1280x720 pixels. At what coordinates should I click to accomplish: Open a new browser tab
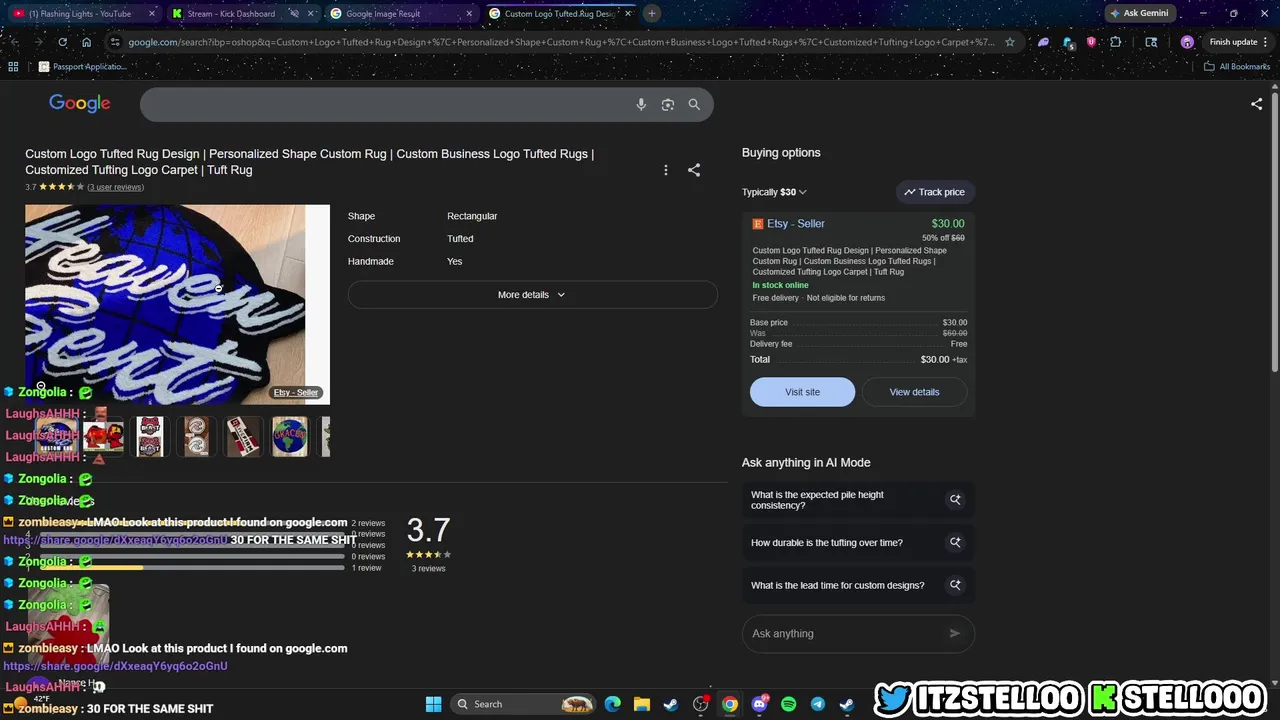[651, 14]
